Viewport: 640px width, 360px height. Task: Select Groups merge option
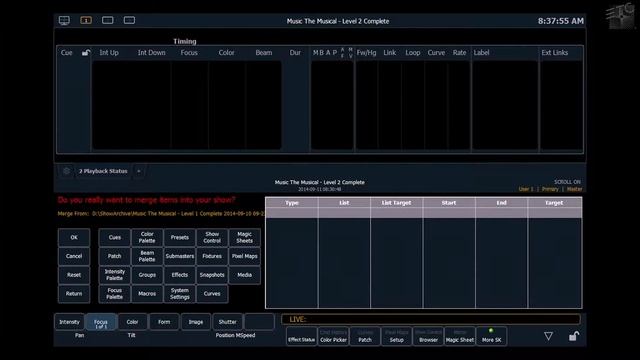(147, 275)
